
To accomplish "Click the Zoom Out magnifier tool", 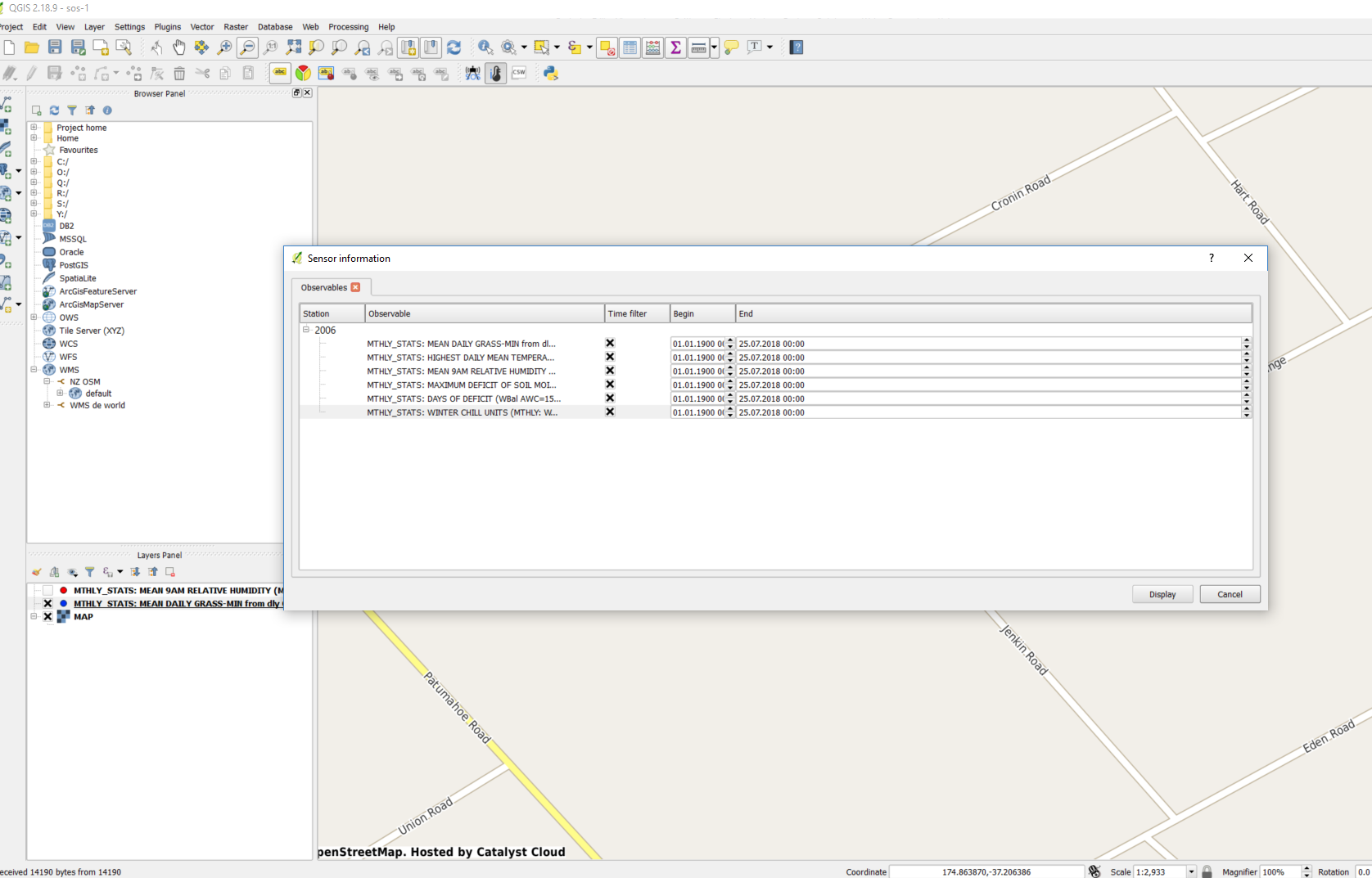I will pos(247,47).
